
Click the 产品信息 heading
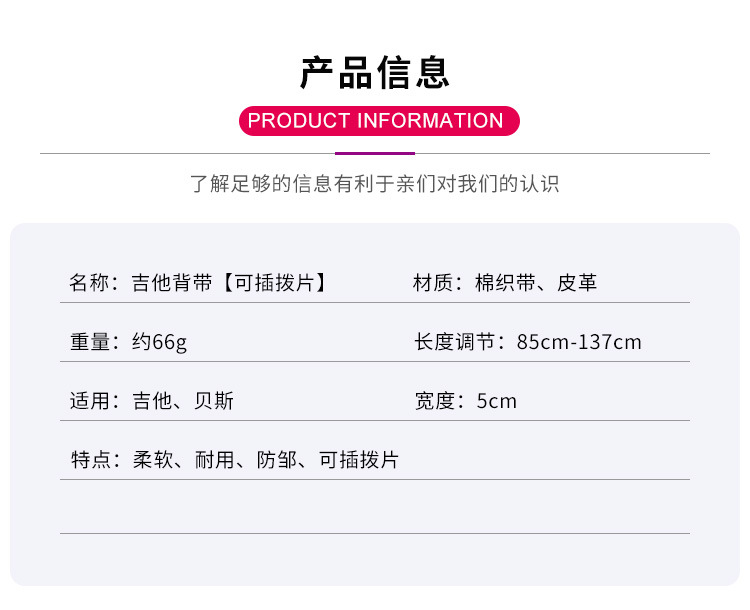pyautogui.click(x=375, y=73)
